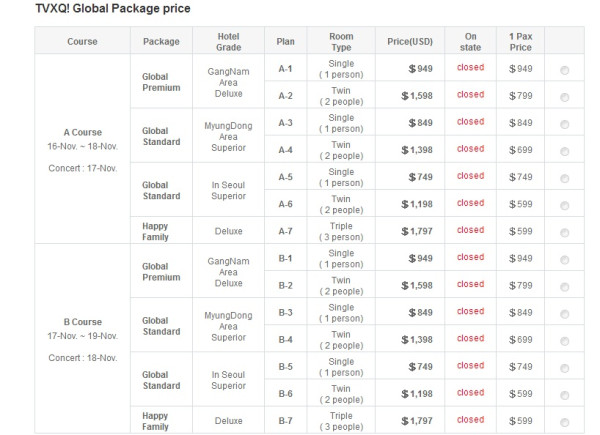Click the 'Course' column header

(82, 41)
